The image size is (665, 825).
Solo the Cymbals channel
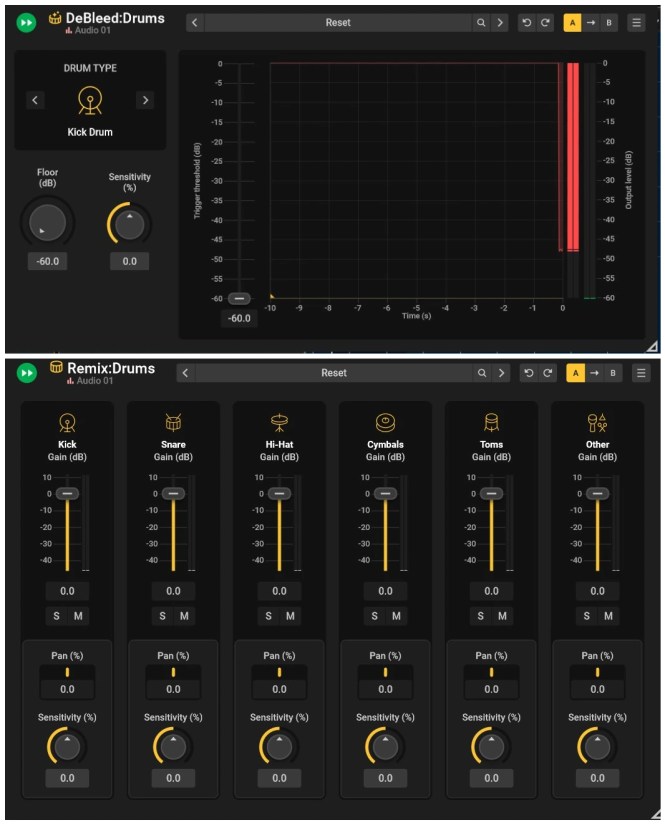click(375, 616)
